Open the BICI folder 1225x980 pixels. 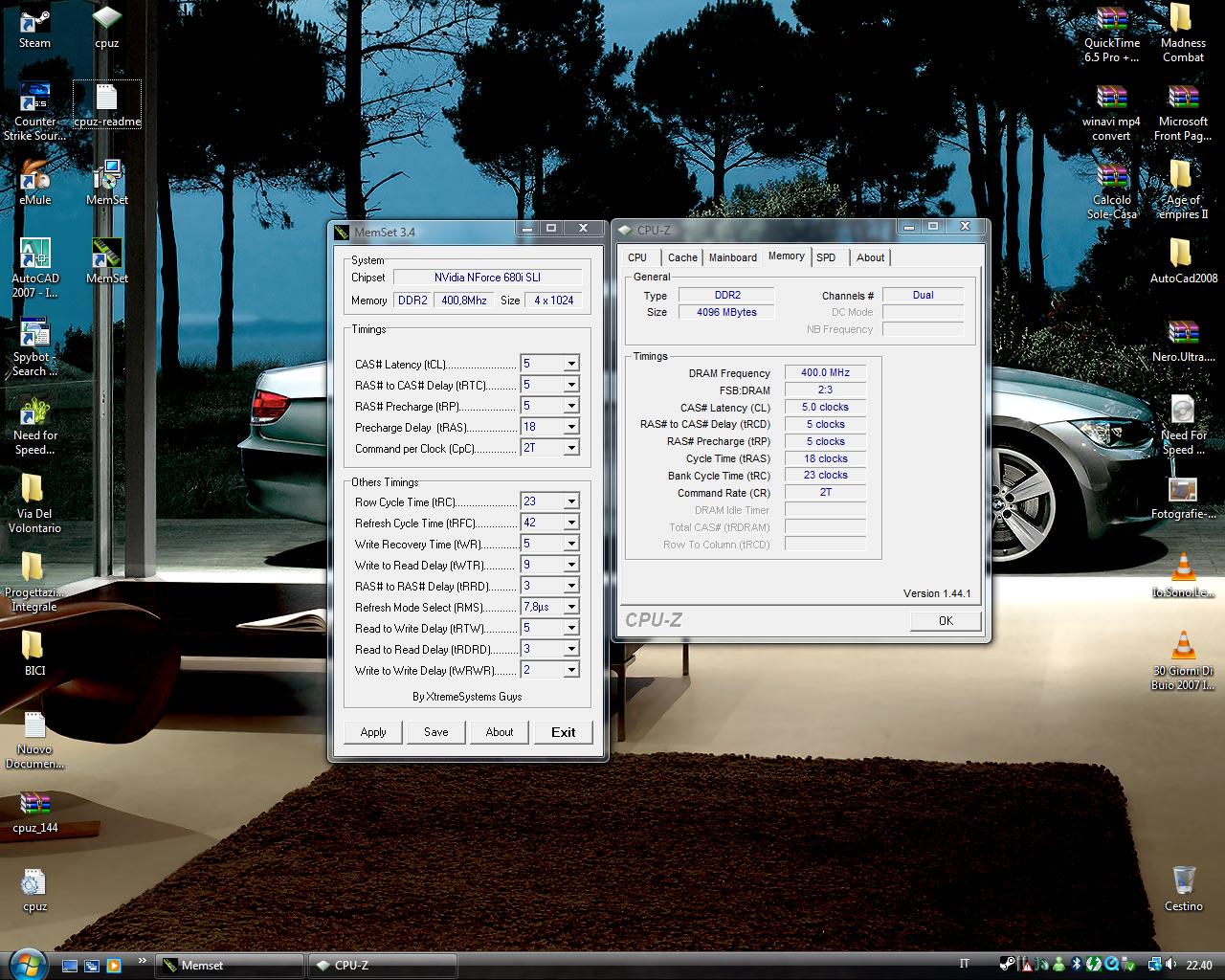click(35, 654)
